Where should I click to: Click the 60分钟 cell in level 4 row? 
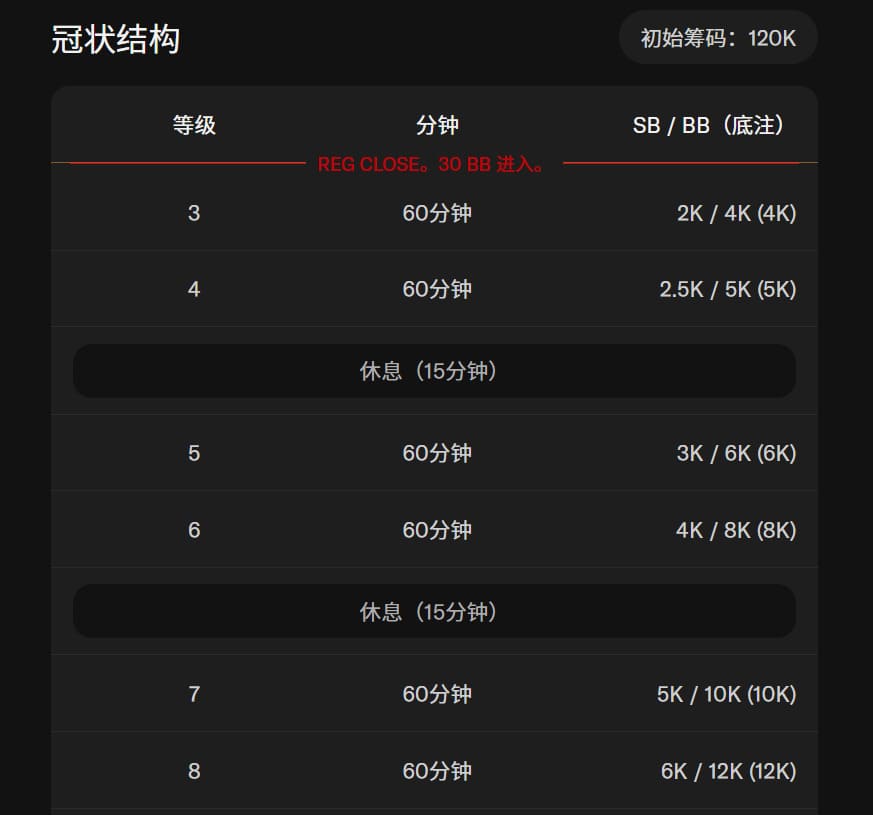pos(437,290)
